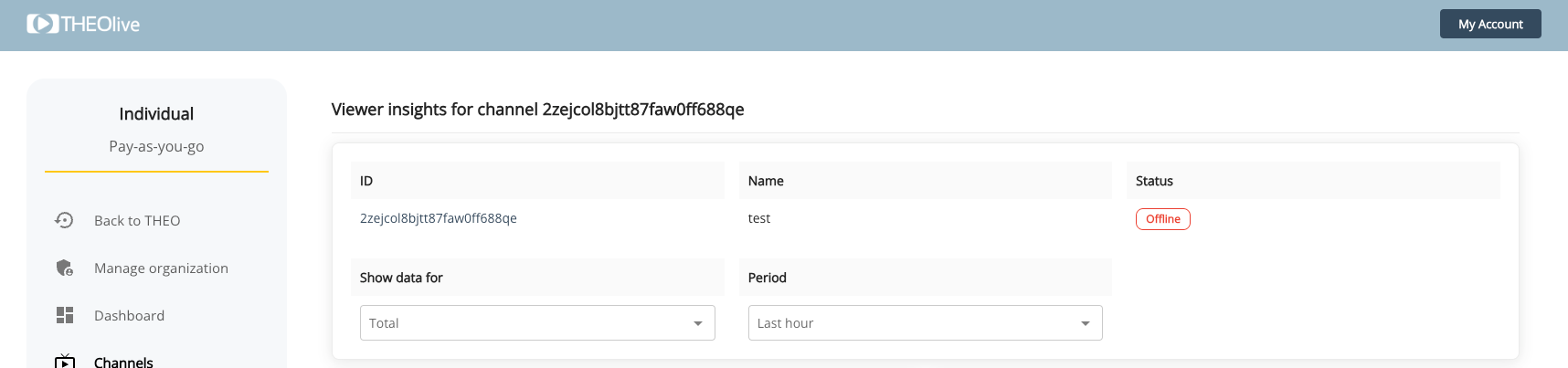Viewport: 1568px width, 368px height.
Task: Click arrow on the Last hour dropdown
Action: pos(1086,323)
